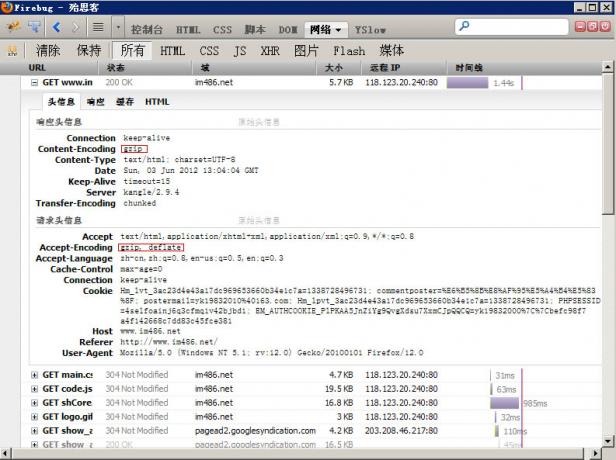View source of response headers link
This screenshot has width=616, height=460.
pos(258,122)
